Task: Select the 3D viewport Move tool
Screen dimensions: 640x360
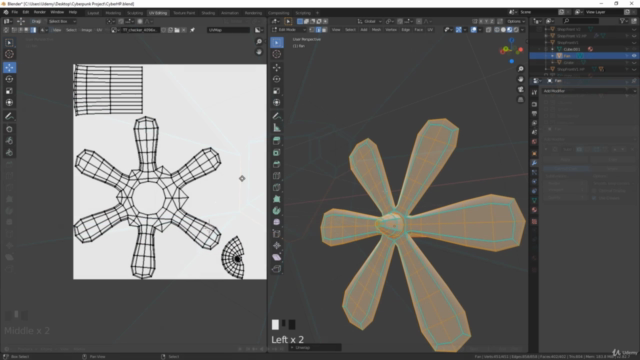Action: tap(277, 67)
